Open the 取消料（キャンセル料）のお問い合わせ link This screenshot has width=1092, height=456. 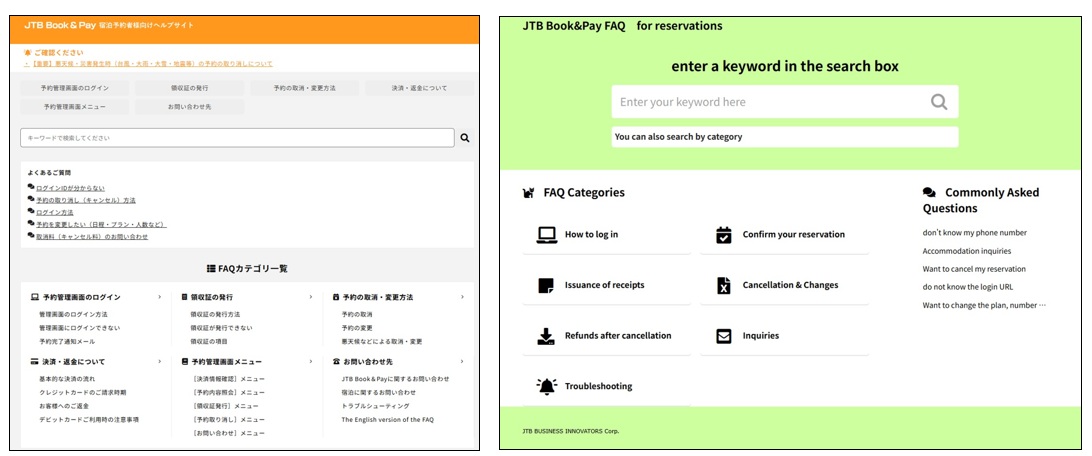click(x=92, y=237)
